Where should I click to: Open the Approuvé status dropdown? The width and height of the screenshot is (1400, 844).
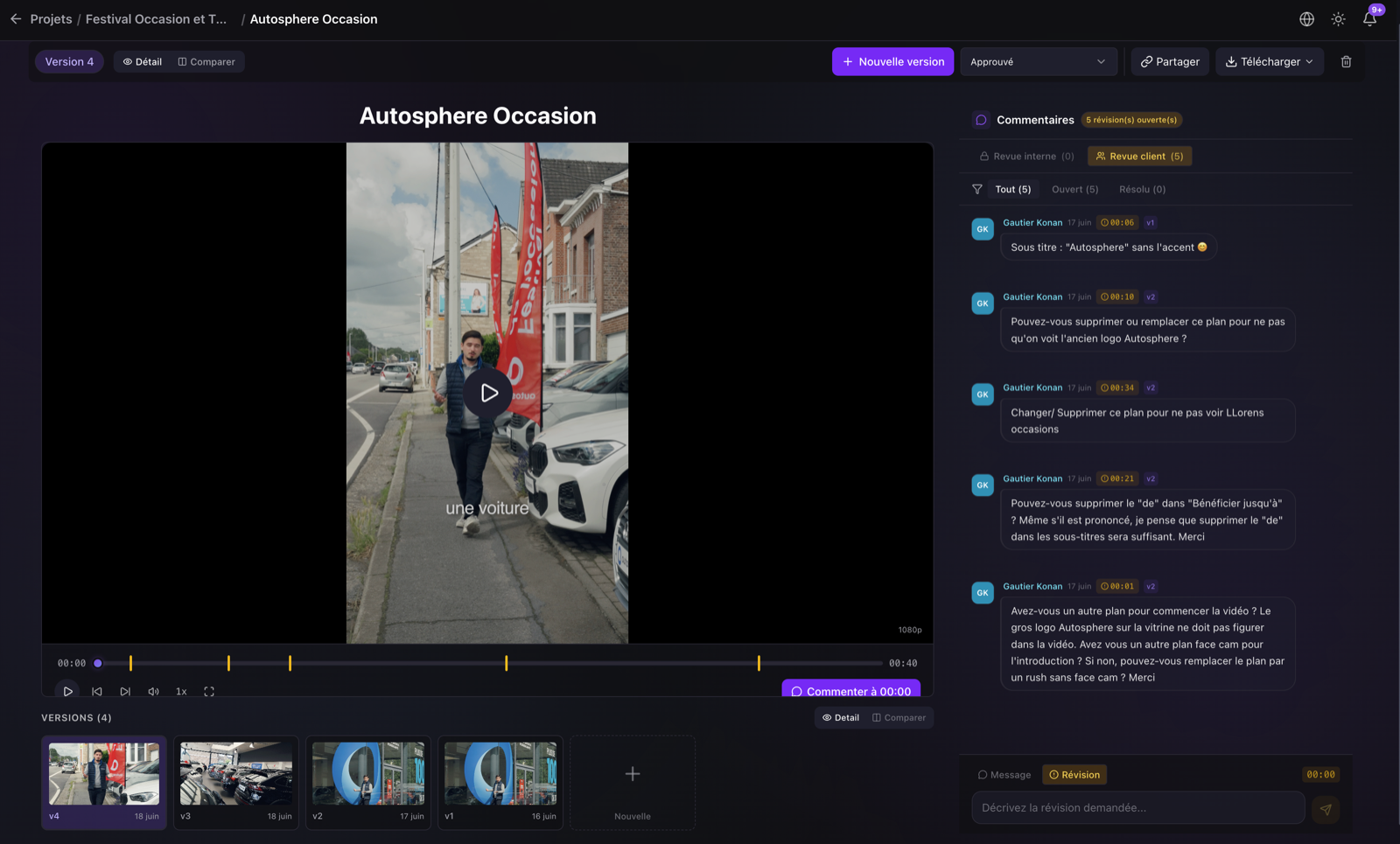pyautogui.click(x=1038, y=61)
